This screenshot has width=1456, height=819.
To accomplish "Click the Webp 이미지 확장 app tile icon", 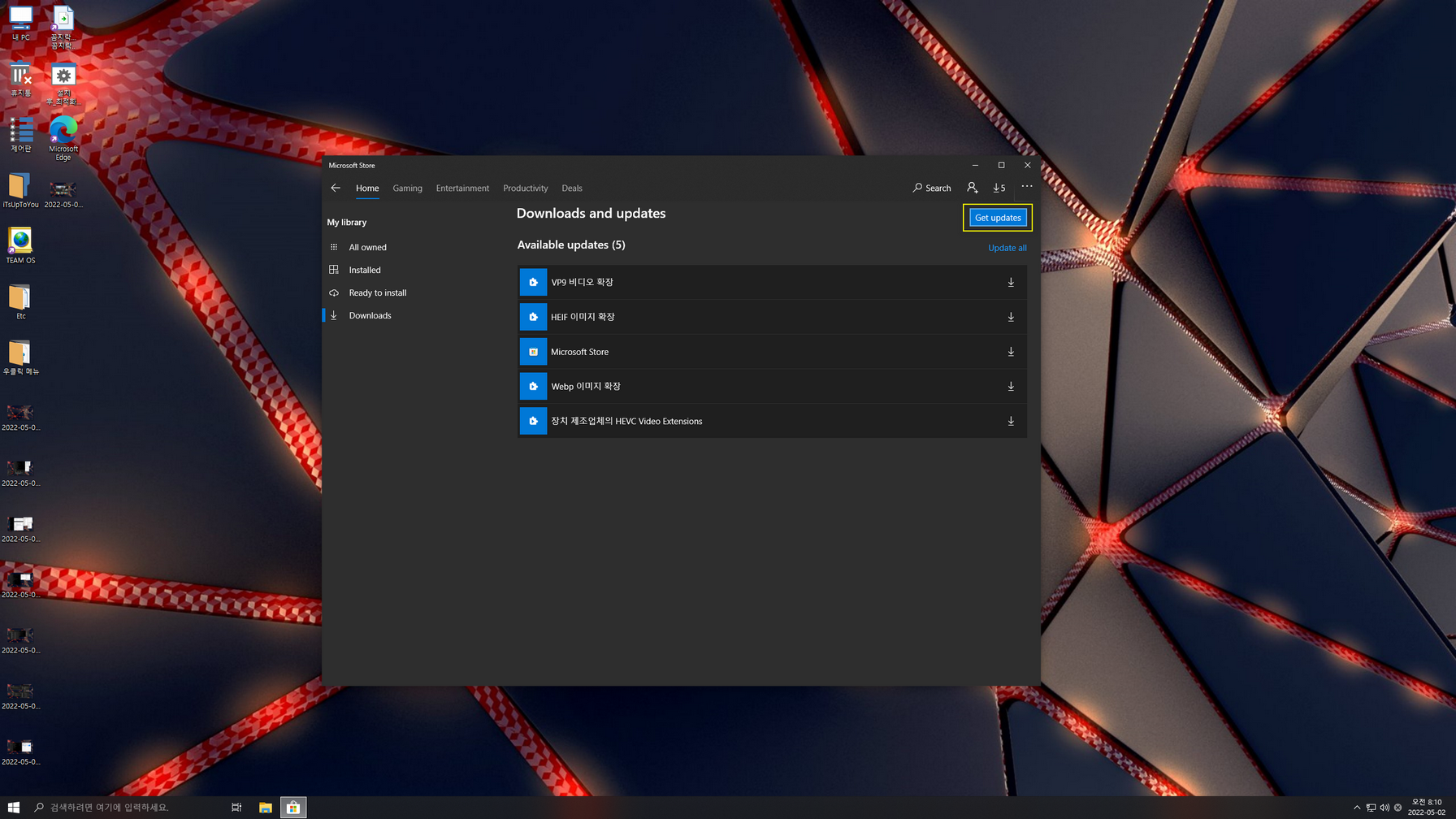I will 533,386.
